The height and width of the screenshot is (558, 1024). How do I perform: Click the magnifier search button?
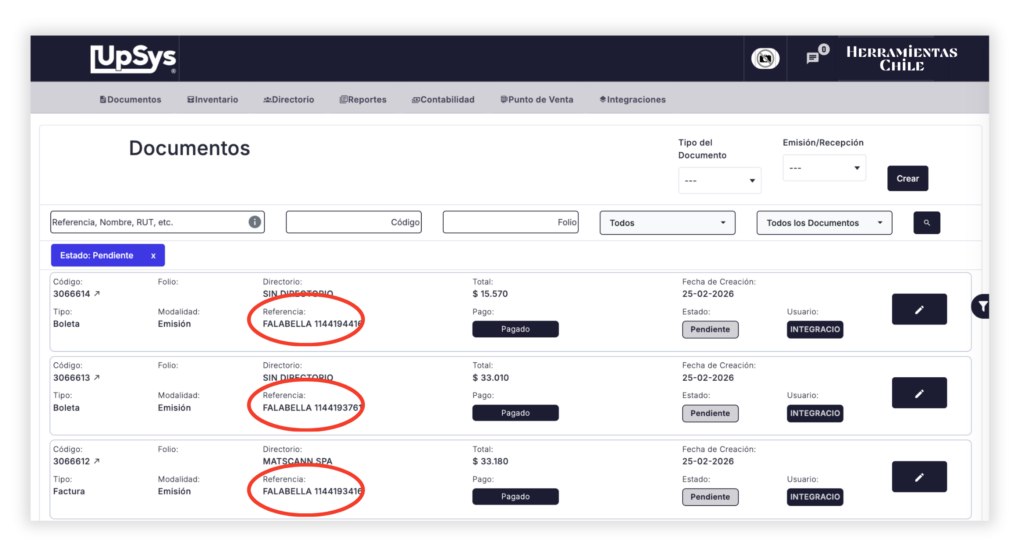[x=926, y=223]
